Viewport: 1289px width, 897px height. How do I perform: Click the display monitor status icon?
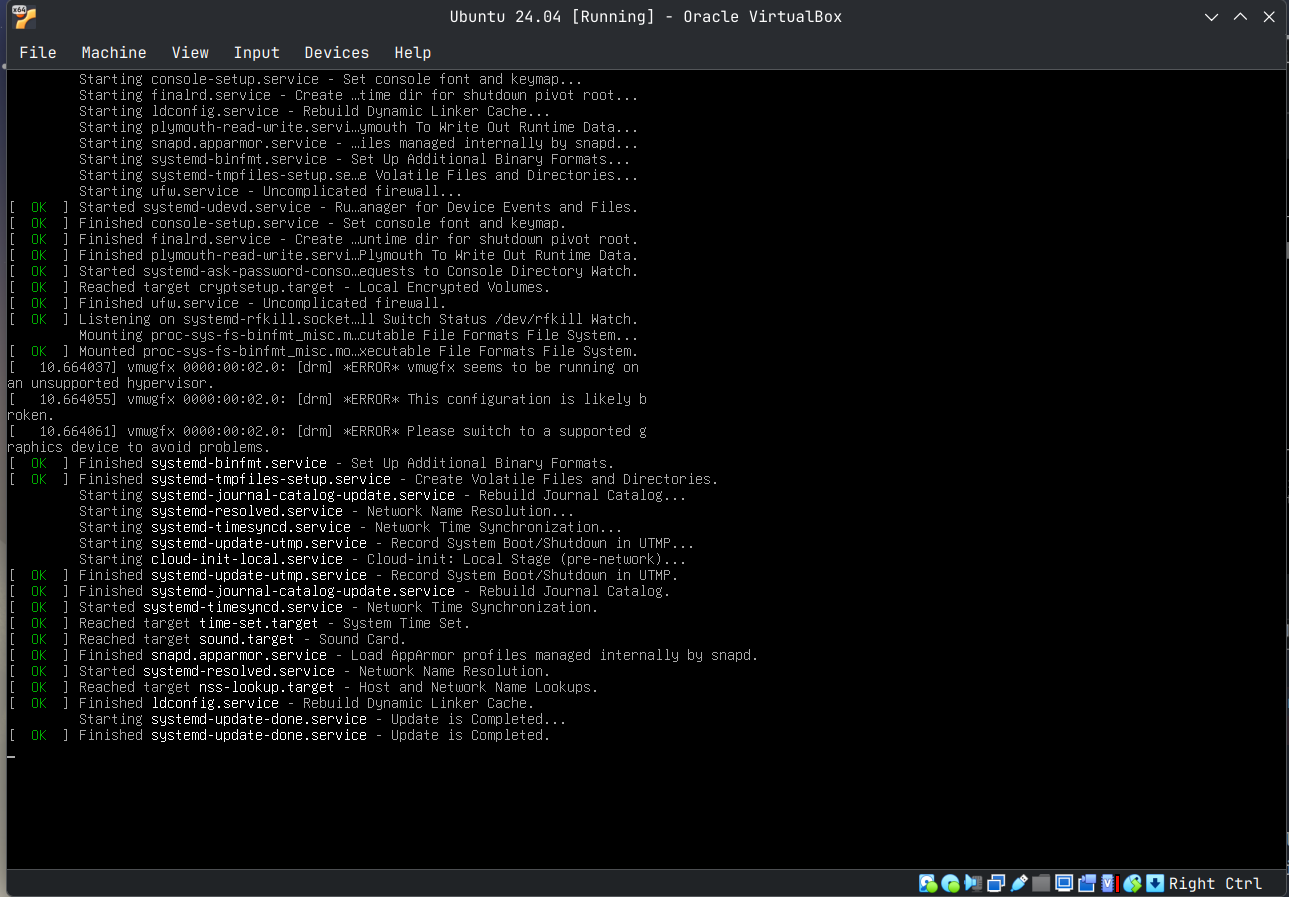tap(1064, 883)
